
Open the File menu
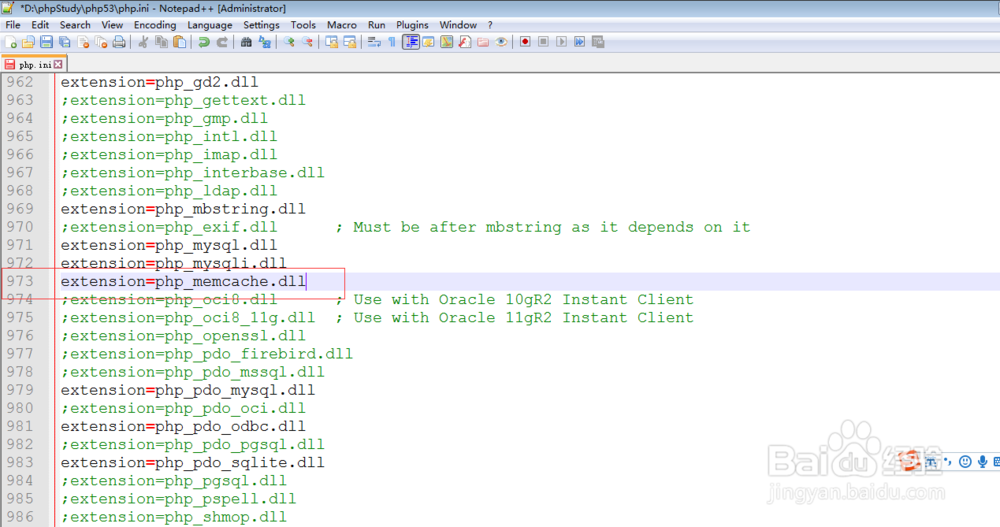tap(13, 25)
